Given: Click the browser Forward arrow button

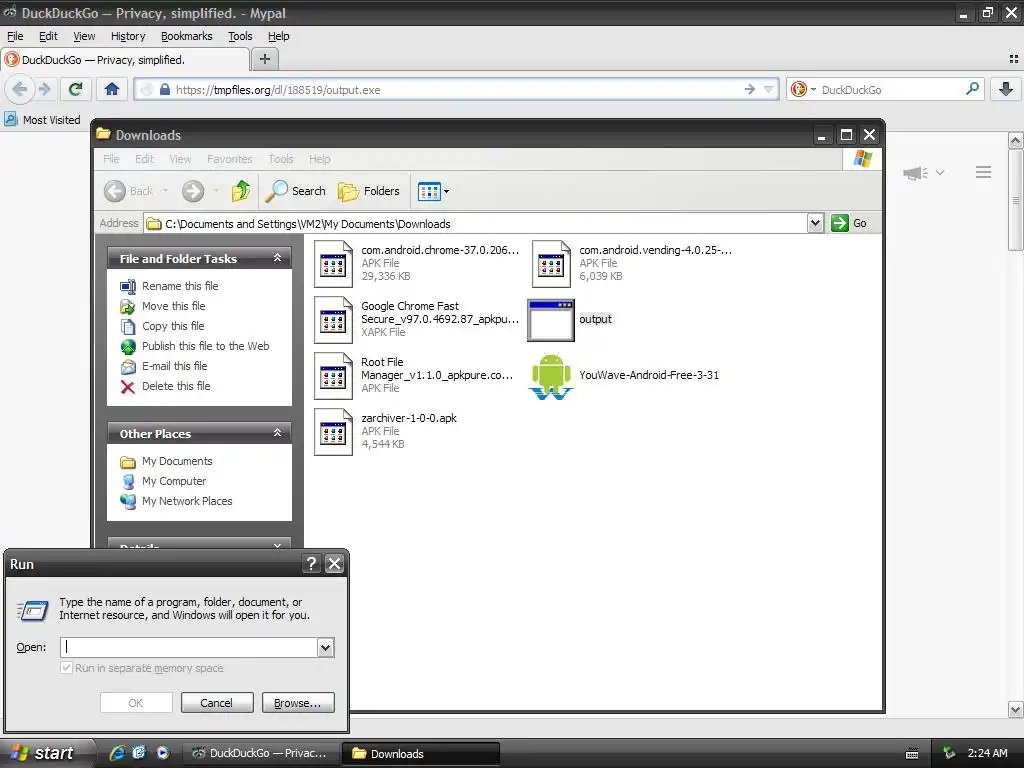Looking at the screenshot, I should pos(44,89).
